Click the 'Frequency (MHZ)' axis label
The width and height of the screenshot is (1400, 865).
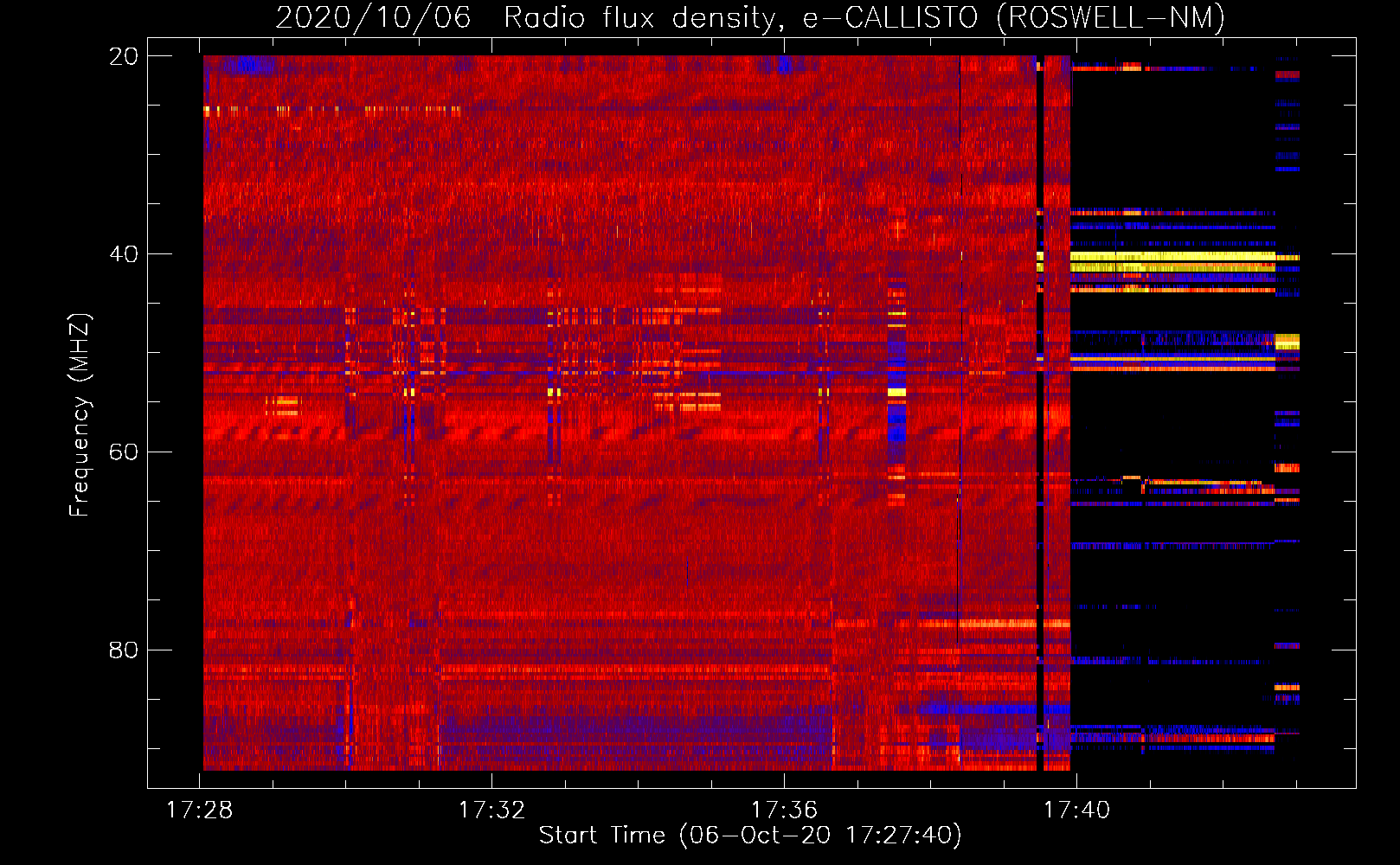[x=80, y=415]
